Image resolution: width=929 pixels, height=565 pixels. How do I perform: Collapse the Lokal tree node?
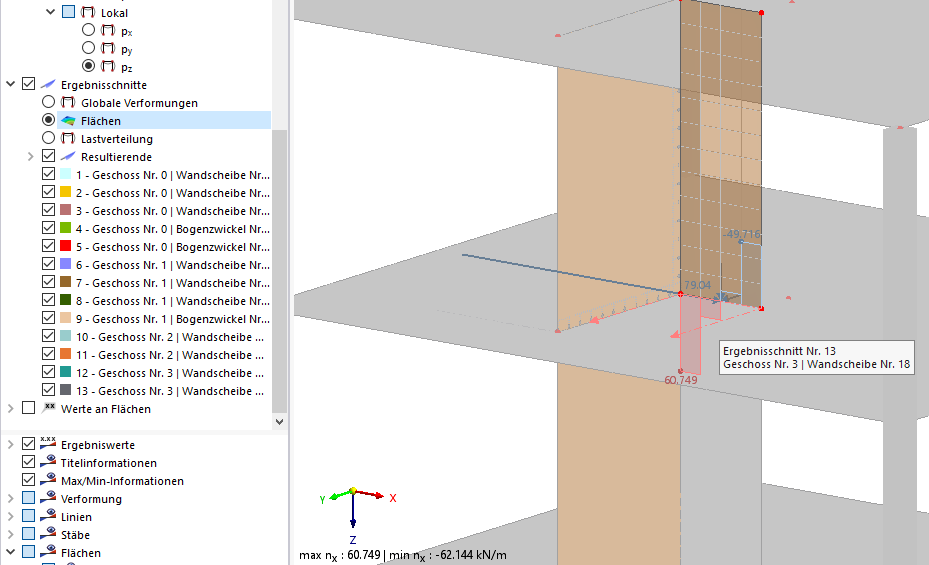[50, 12]
